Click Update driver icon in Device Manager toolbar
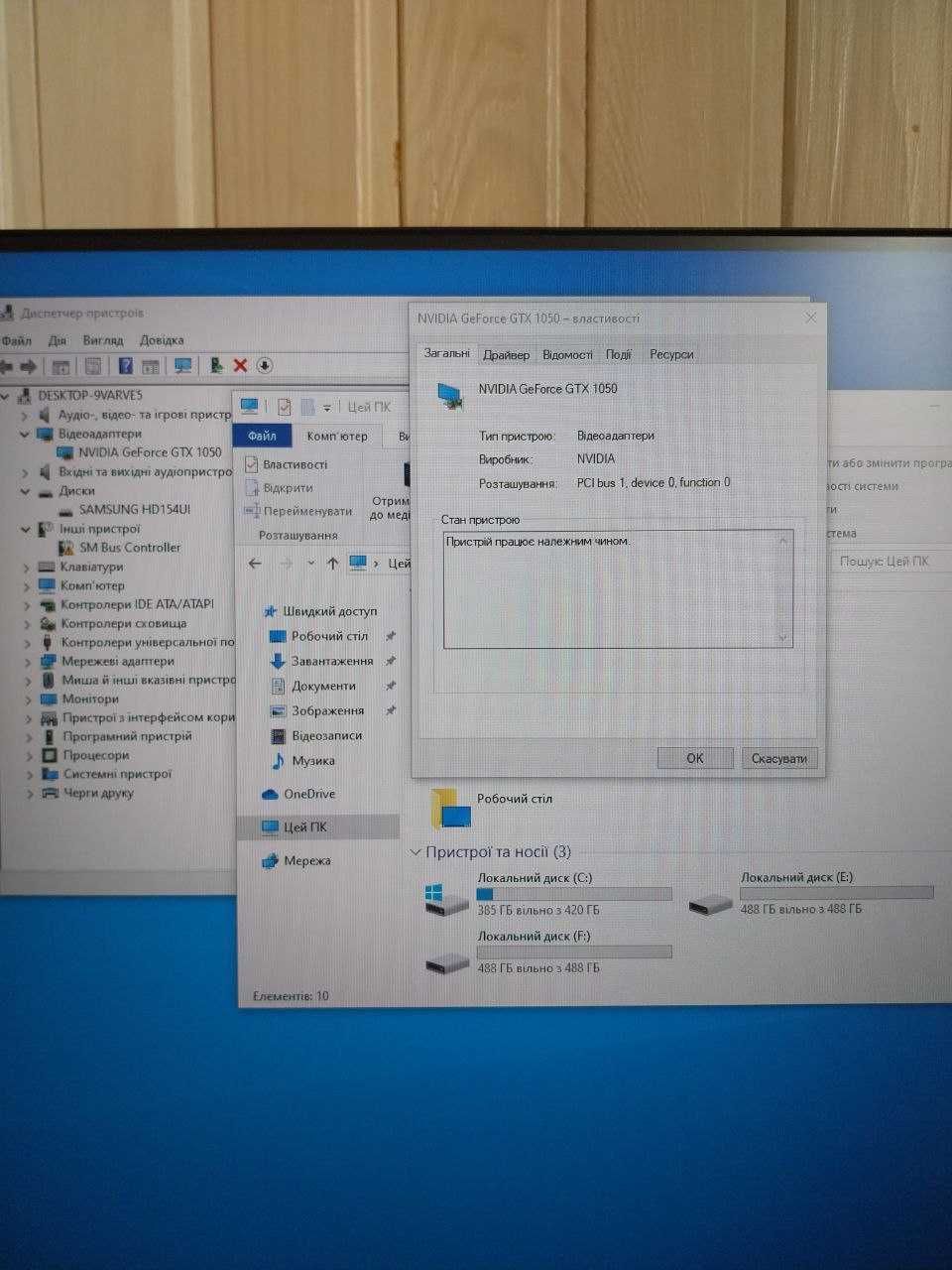952x1270 pixels. tap(216, 366)
